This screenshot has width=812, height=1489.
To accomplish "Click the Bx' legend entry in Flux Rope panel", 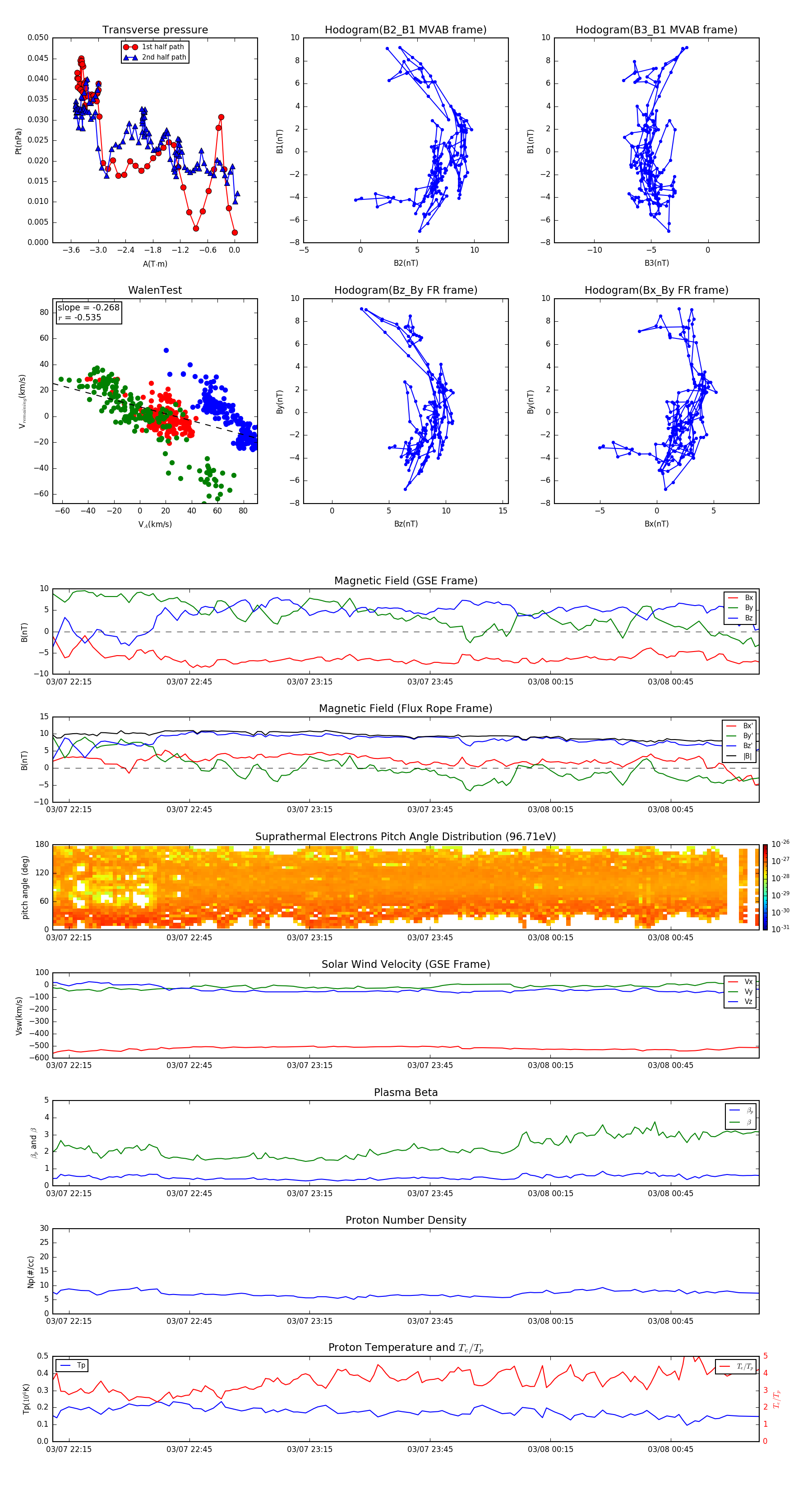I will 740,726.
